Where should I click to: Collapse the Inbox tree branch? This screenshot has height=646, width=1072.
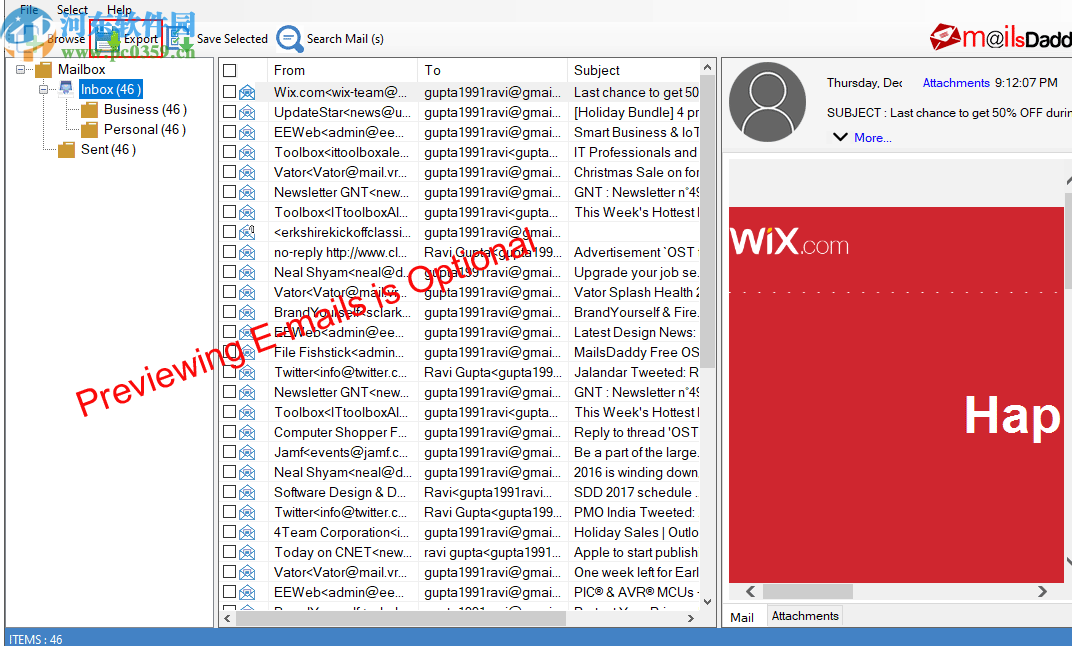42,88
